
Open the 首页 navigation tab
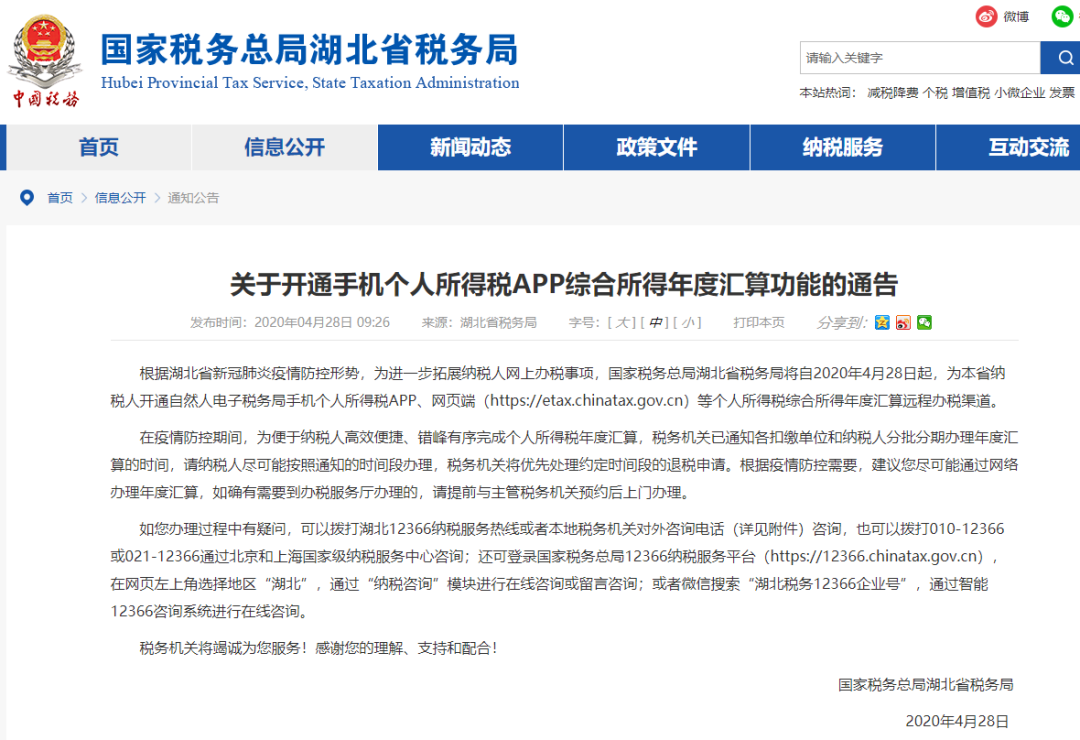tap(99, 148)
